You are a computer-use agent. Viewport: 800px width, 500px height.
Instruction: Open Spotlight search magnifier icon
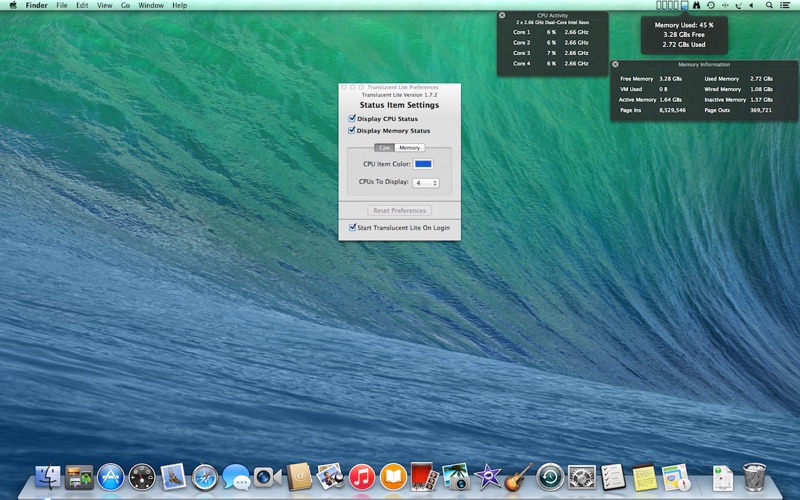[769, 5]
